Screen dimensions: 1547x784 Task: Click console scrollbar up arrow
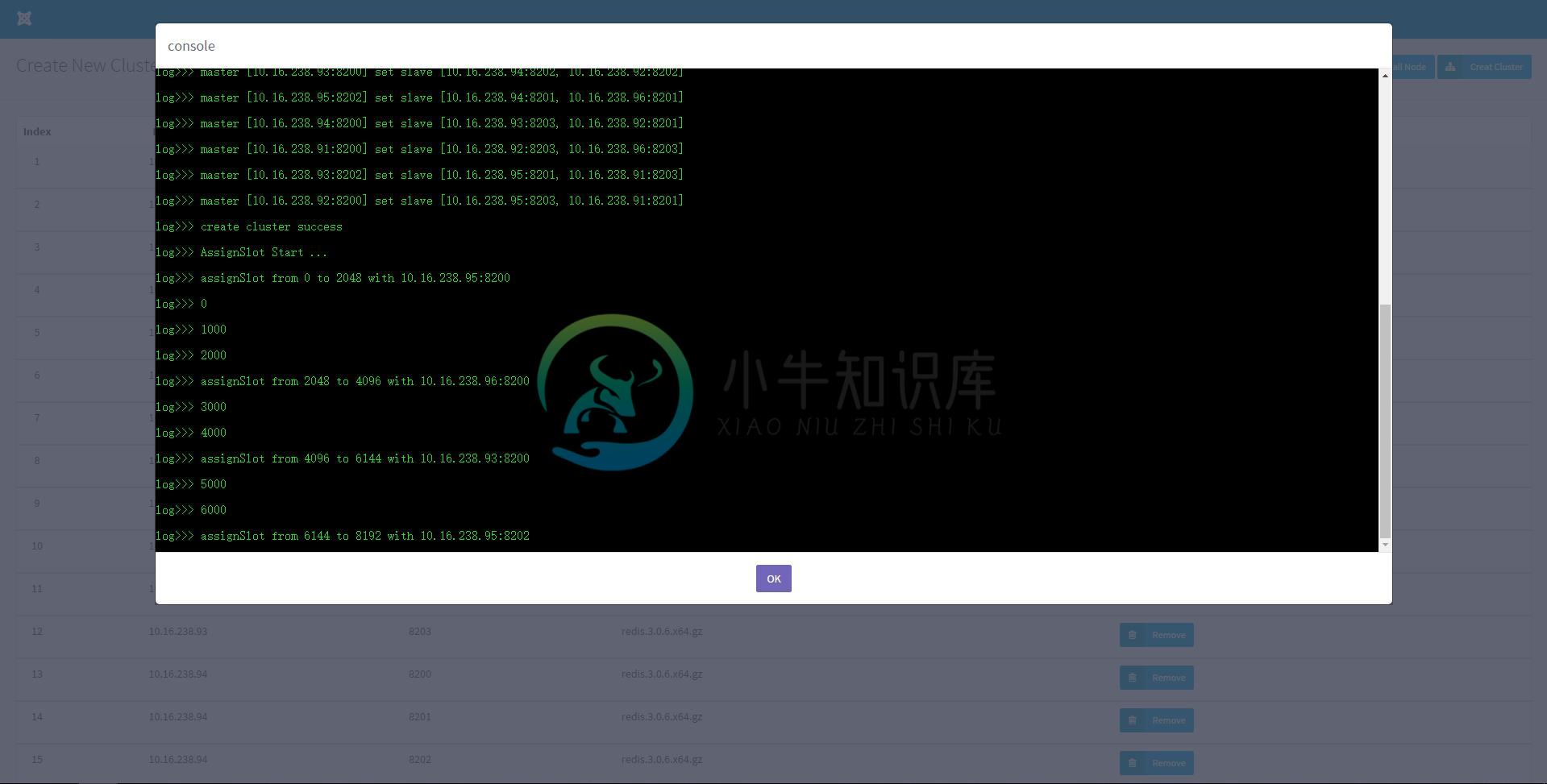(x=1385, y=76)
